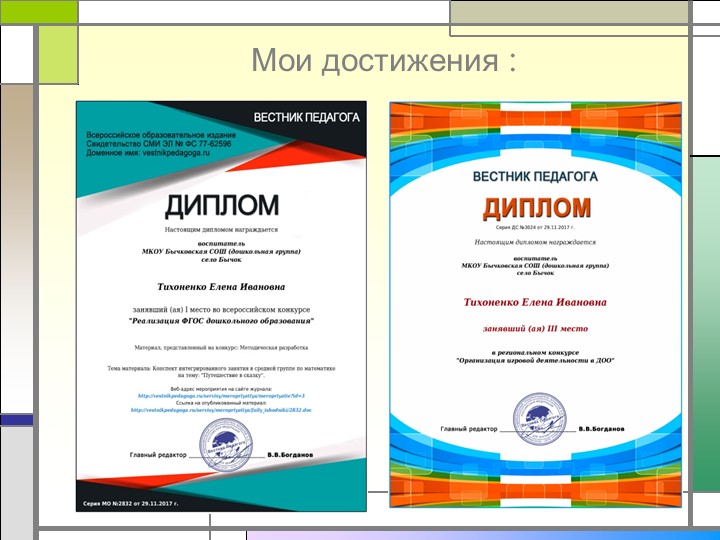
Task: Select "Тема материала: Конспект интегрированного занятия" line
Action: [221, 368]
